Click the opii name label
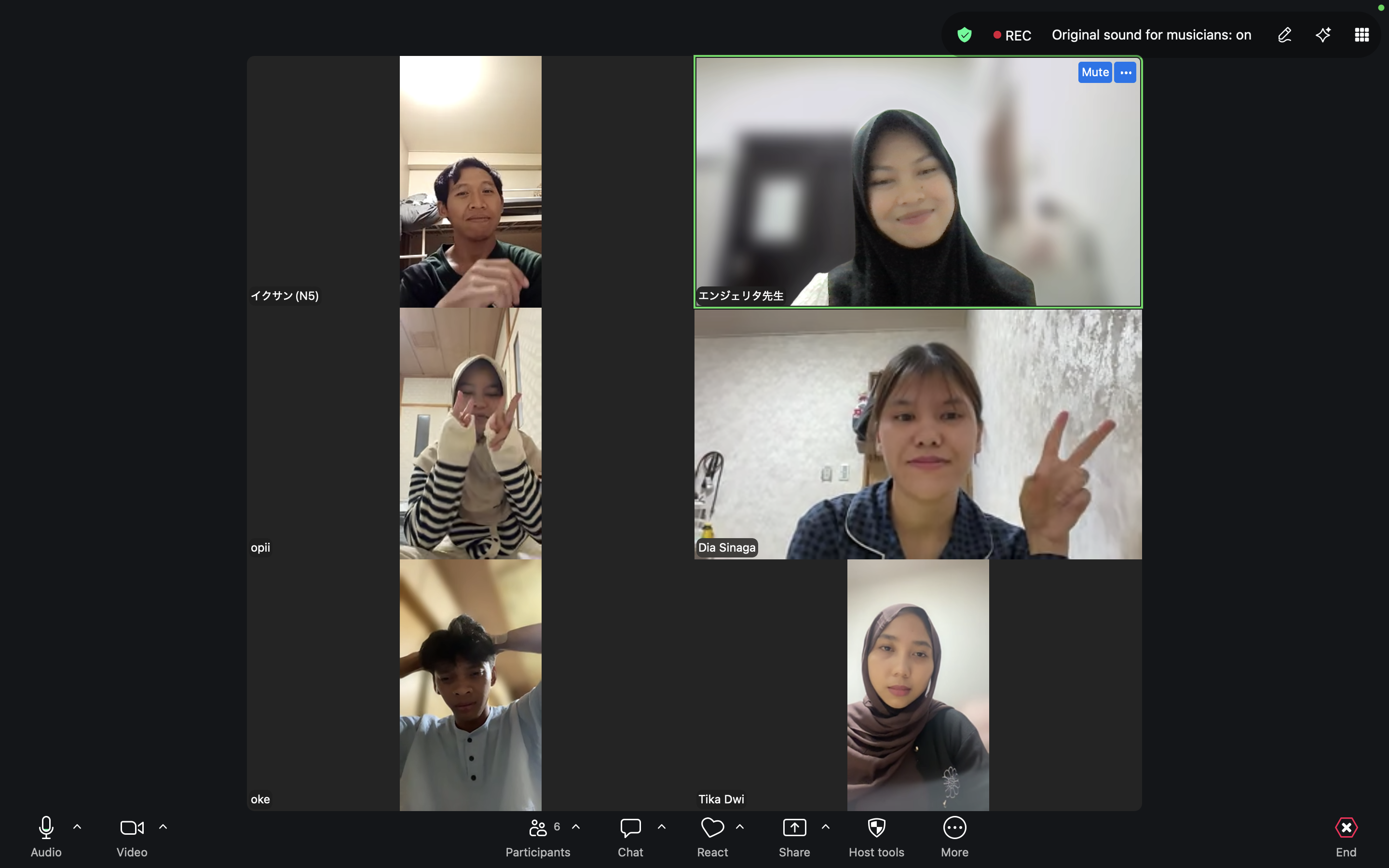This screenshot has height=868, width=1389. click(x=260, y=548)
